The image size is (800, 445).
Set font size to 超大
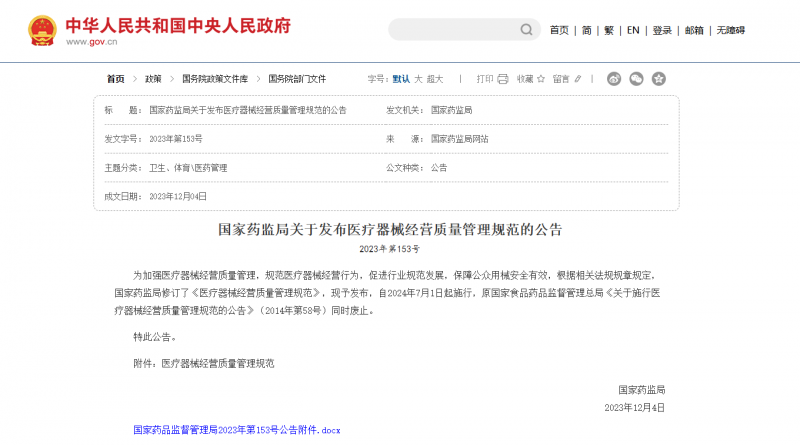(x=435, y=79)
